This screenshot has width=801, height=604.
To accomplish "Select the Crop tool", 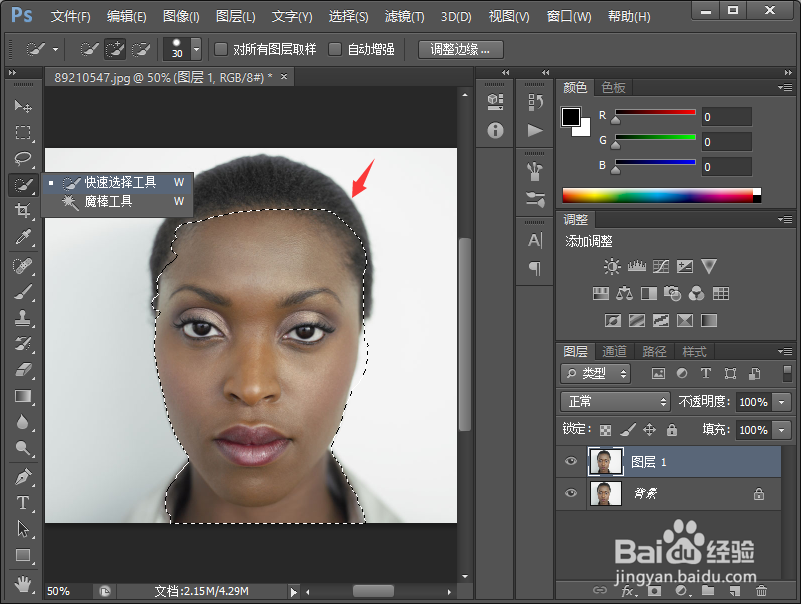I will 22,210.
